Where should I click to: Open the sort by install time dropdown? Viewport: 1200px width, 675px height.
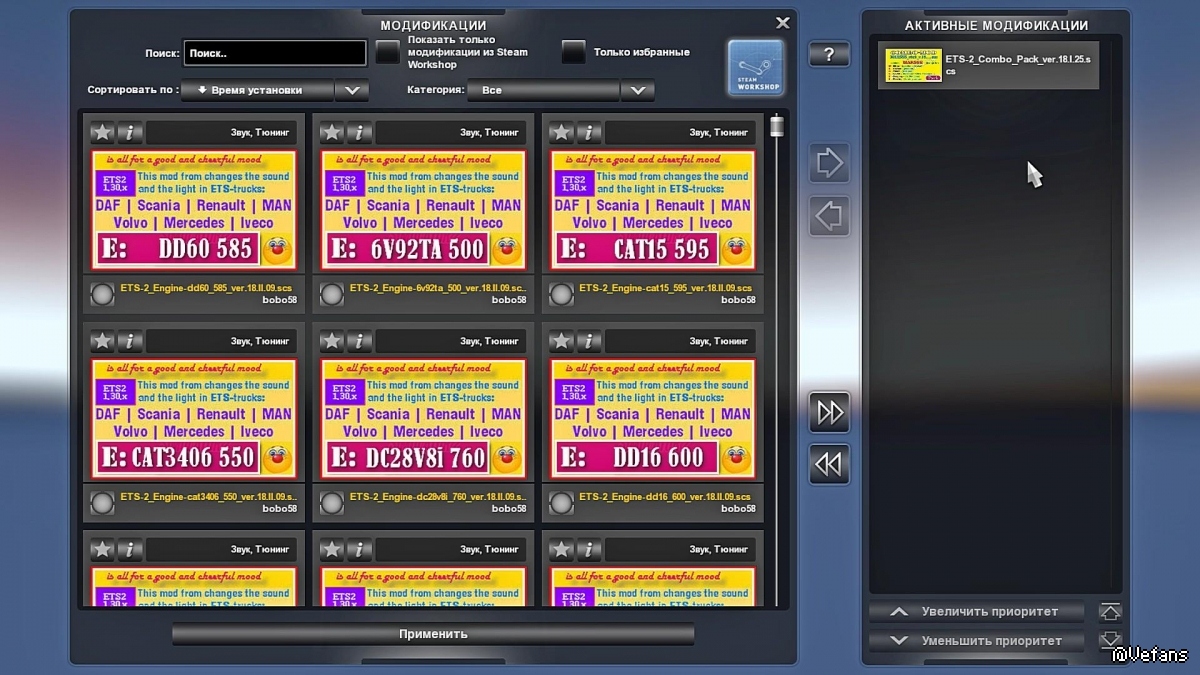click(x=274, y=90)
